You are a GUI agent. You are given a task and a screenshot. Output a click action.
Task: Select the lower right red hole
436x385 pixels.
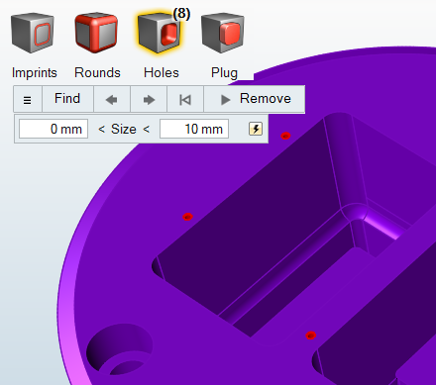(x=311, y=335)
